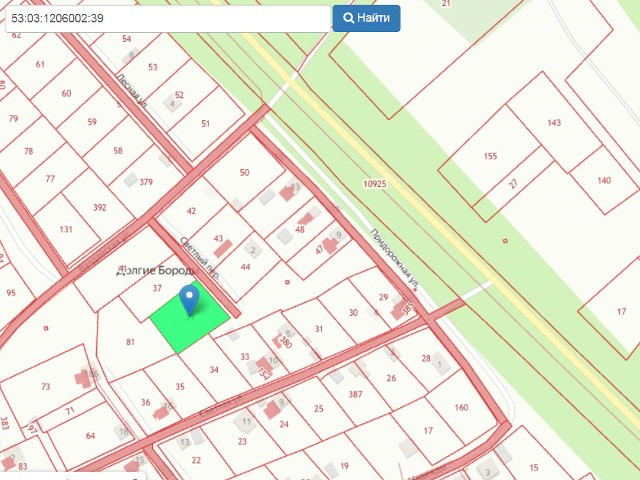Click parcel labeled 155

pyautogui.click(x=490, y=156)
